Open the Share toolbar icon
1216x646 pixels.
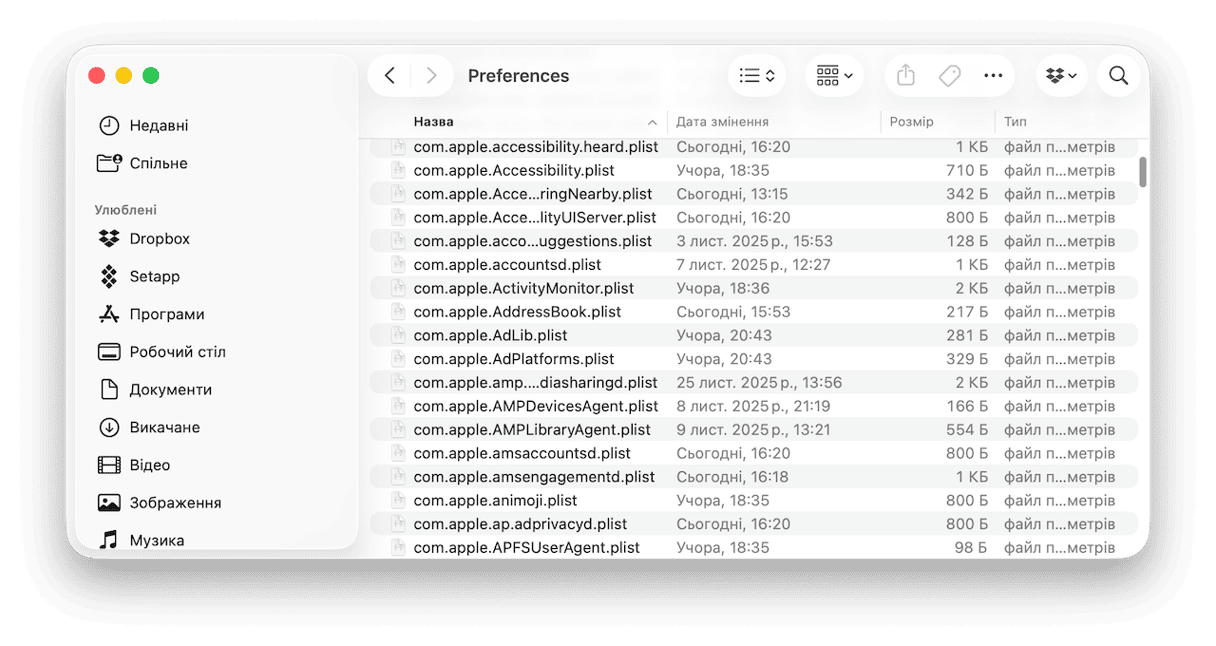click(x=906, y=76)
